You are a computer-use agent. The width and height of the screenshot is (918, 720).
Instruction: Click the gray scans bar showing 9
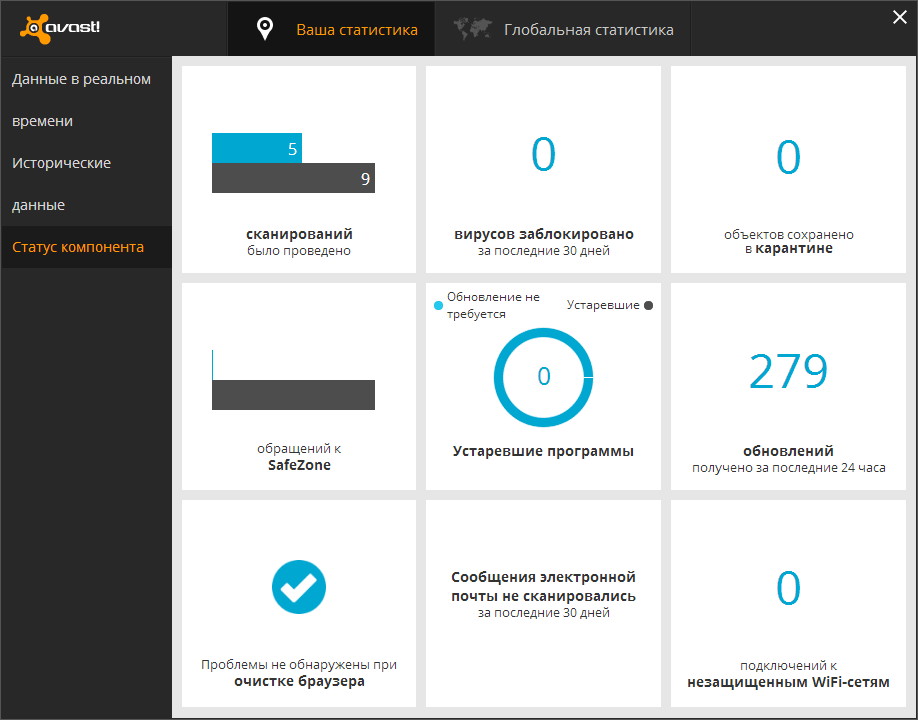point(293,178)
